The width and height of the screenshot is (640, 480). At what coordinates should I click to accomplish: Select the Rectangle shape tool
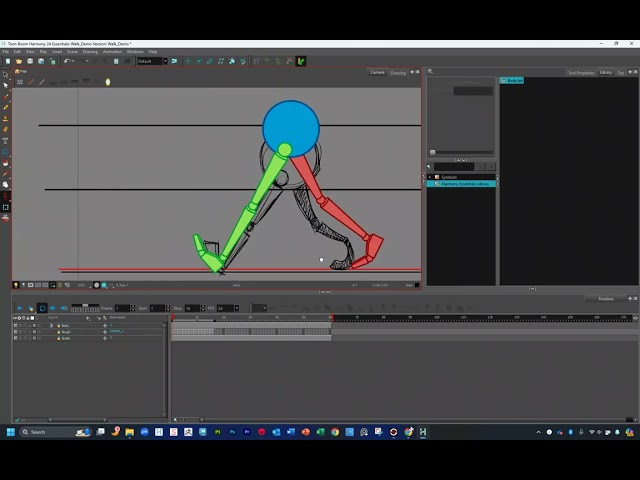pos(5,152)
